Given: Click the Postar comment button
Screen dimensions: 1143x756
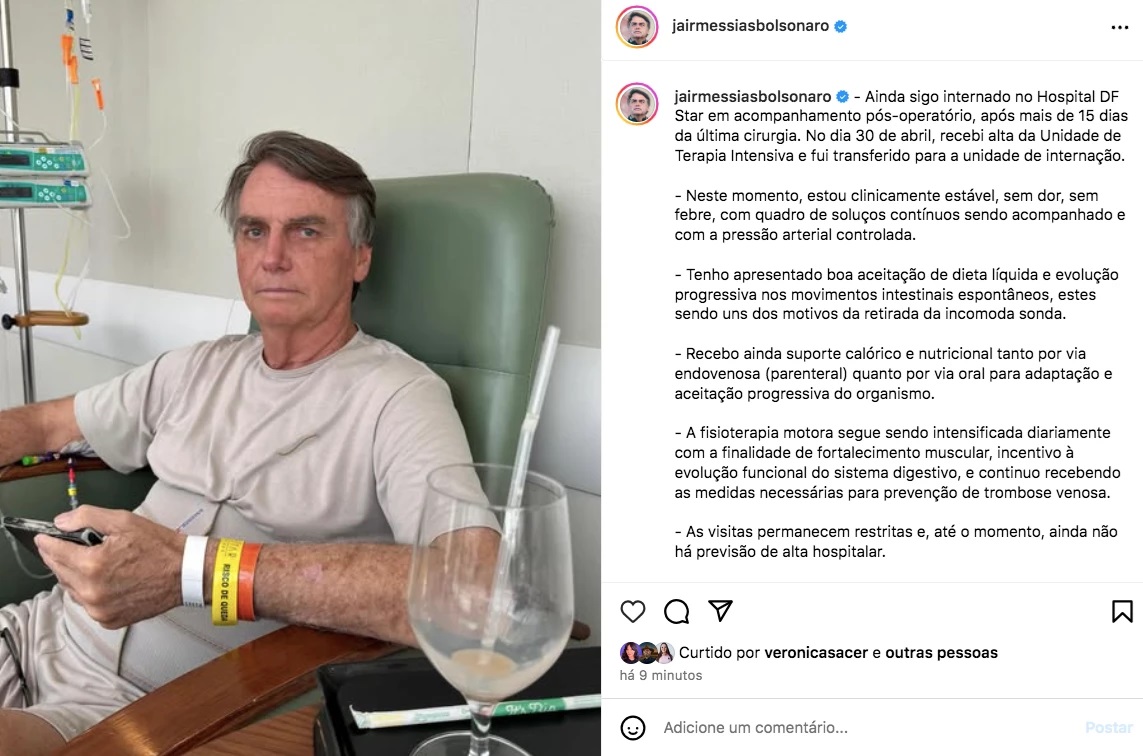Looking at the screenshot, I should tap(1109, 728).
